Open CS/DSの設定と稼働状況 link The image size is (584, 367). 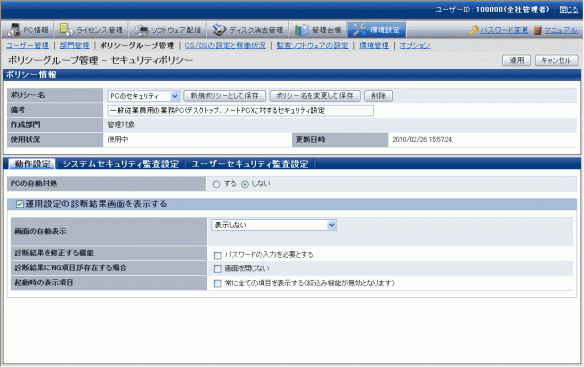(225, 45)
